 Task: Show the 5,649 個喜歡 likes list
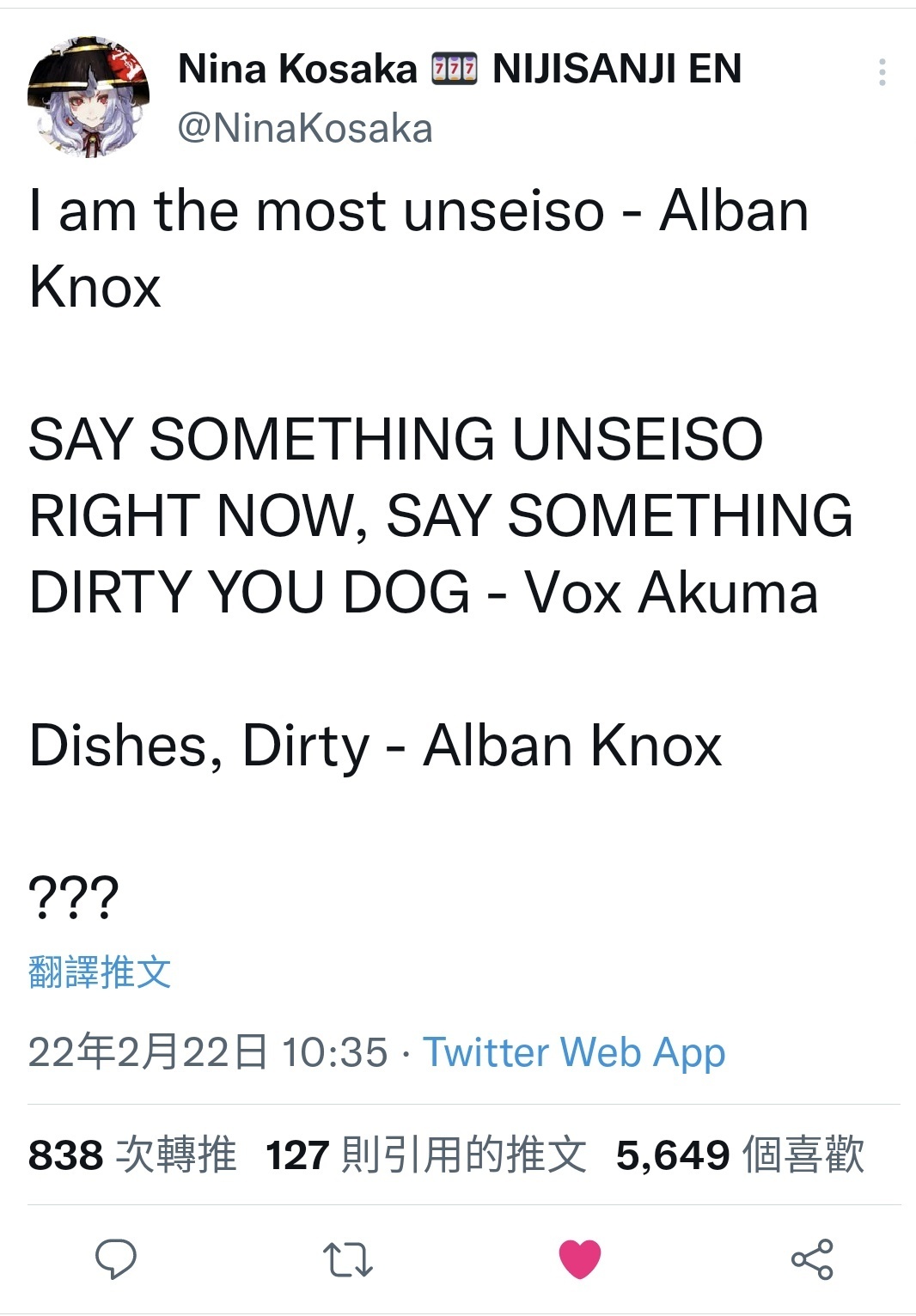point(740,1155)
